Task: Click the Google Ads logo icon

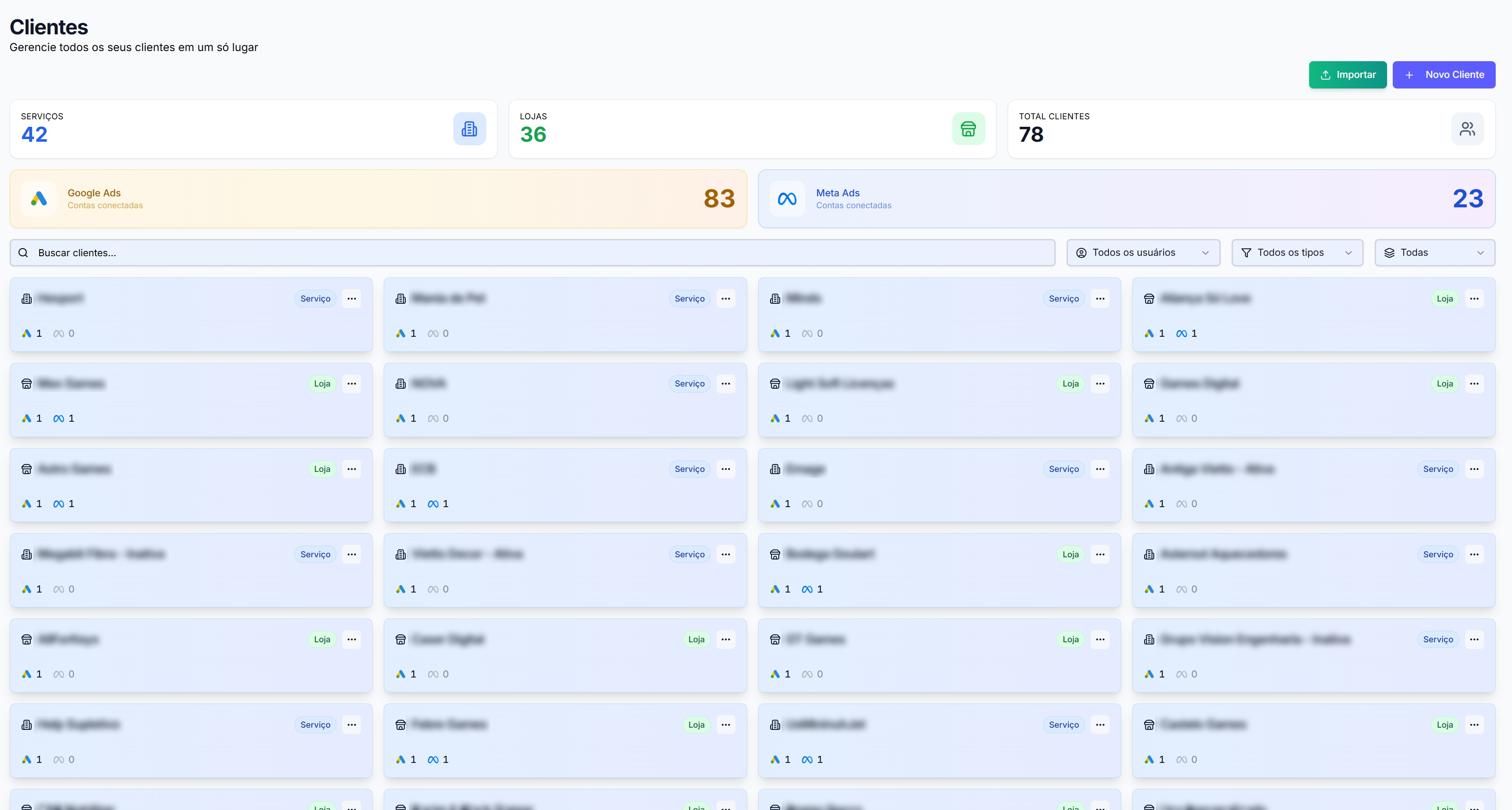Action: point(39,199)
